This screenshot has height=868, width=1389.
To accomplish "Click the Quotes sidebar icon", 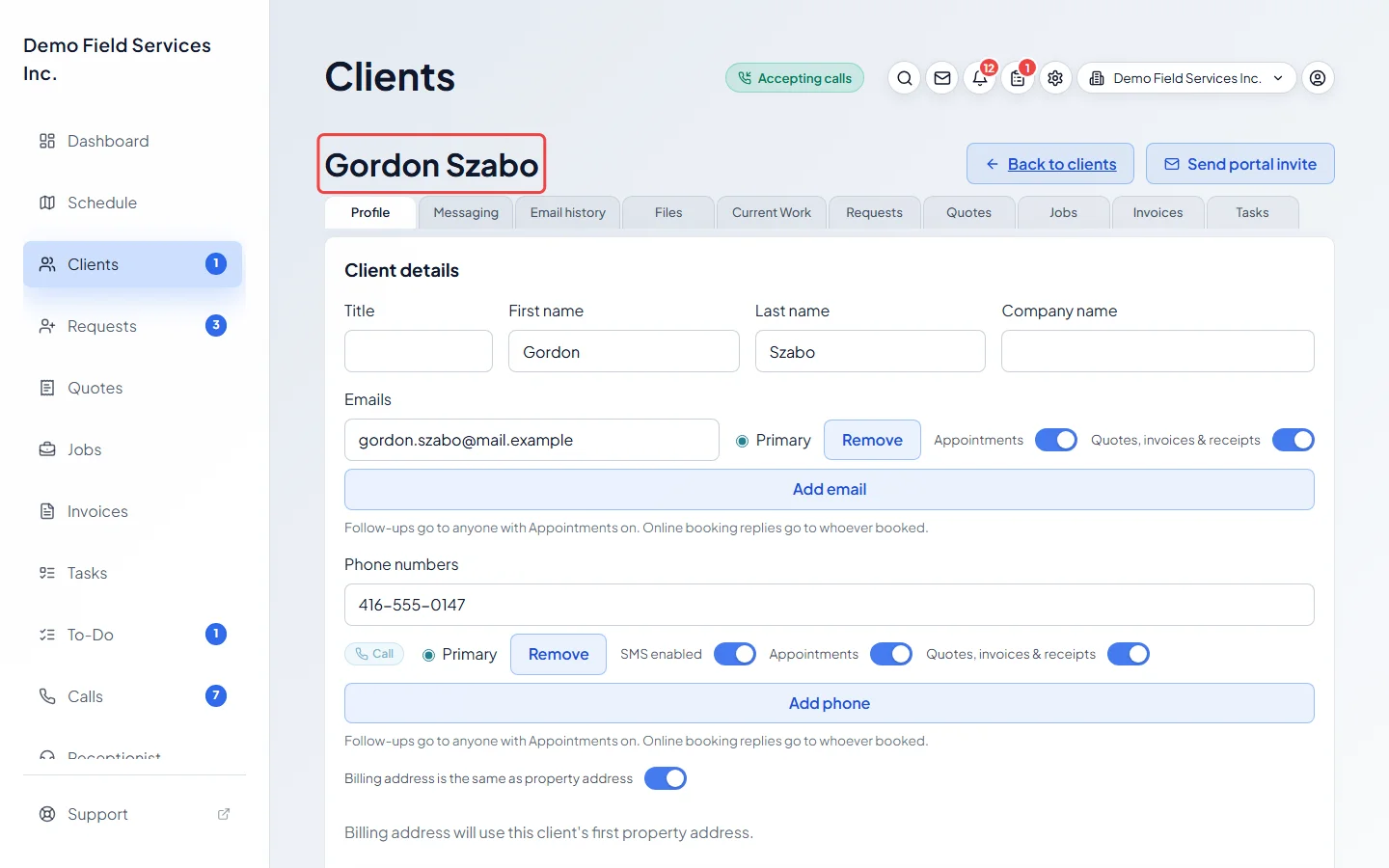I will (47, 388).
